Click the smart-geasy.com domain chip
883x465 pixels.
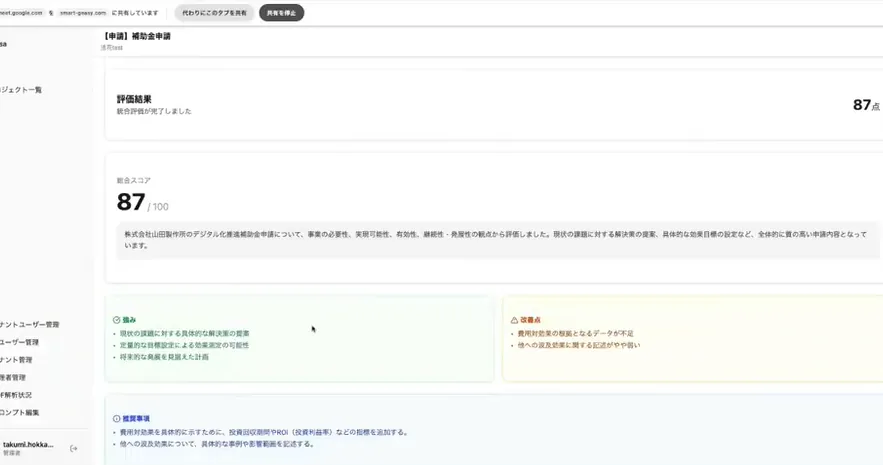83,13
